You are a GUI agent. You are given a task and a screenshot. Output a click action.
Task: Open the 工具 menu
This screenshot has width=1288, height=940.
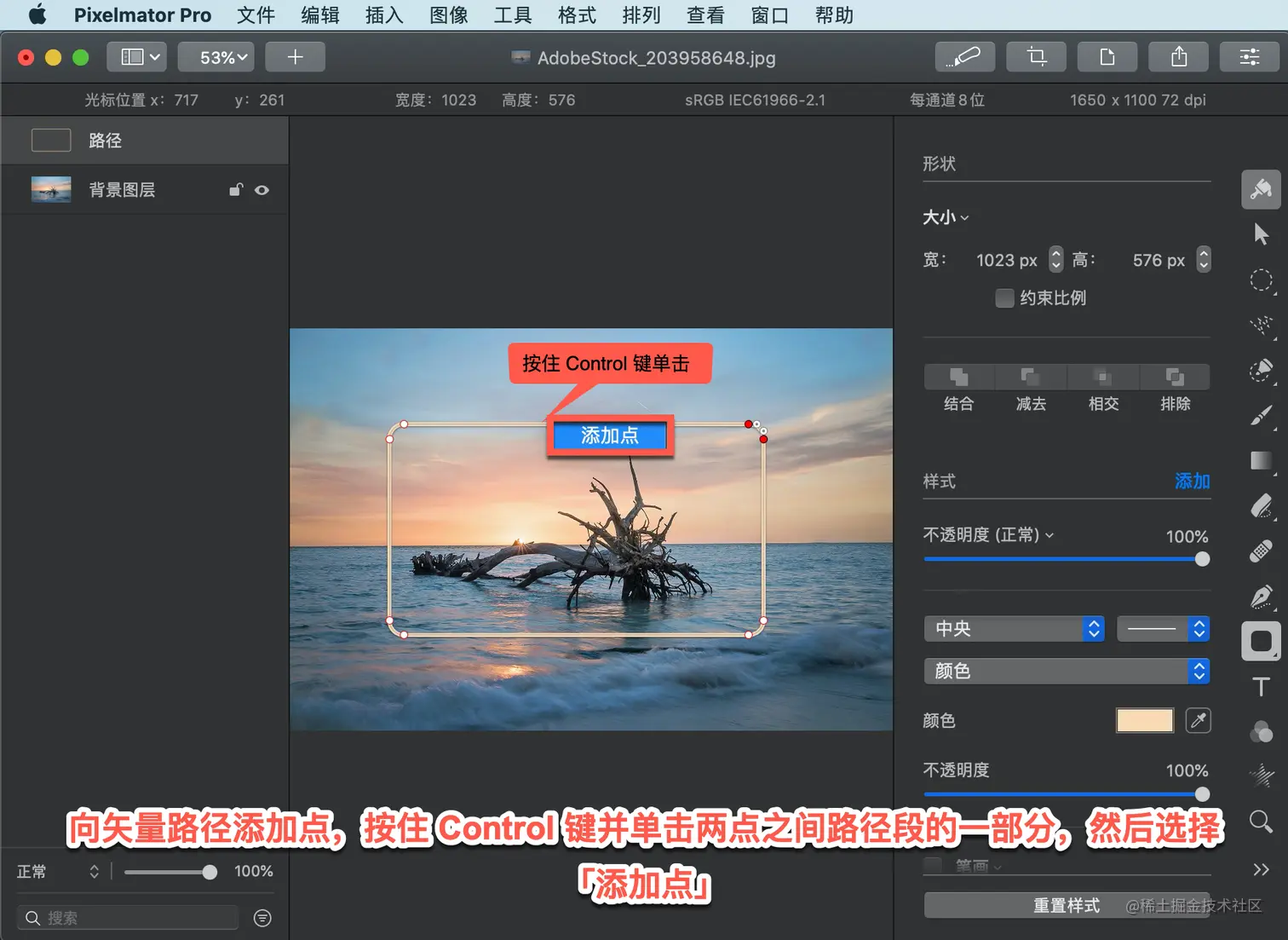coord(513,14)
